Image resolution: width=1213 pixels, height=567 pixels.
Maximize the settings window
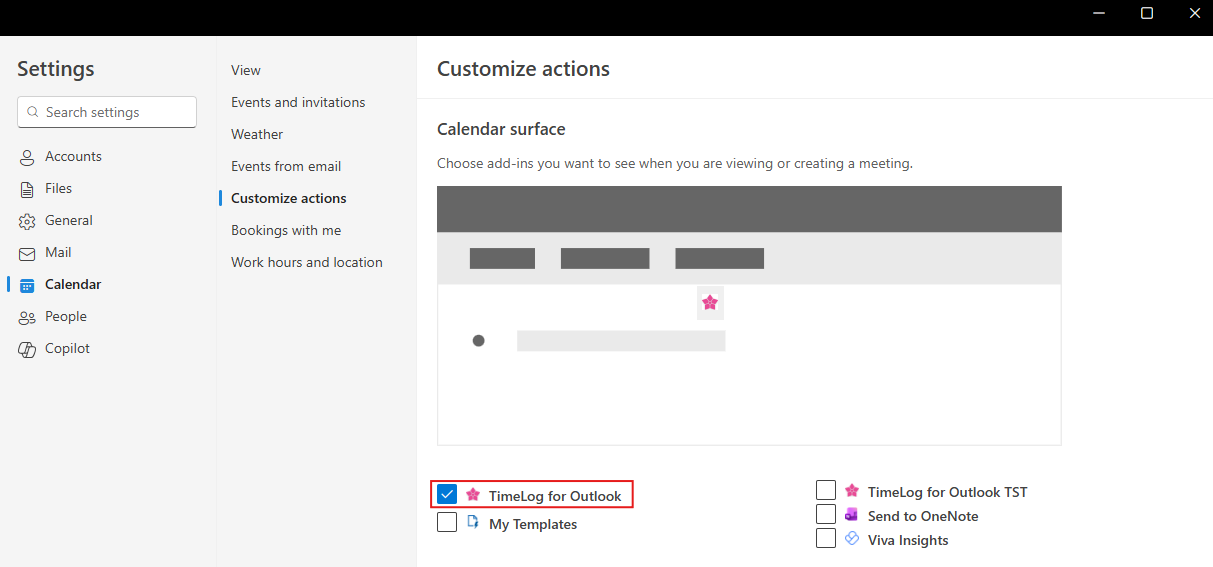click(1147, 13)
